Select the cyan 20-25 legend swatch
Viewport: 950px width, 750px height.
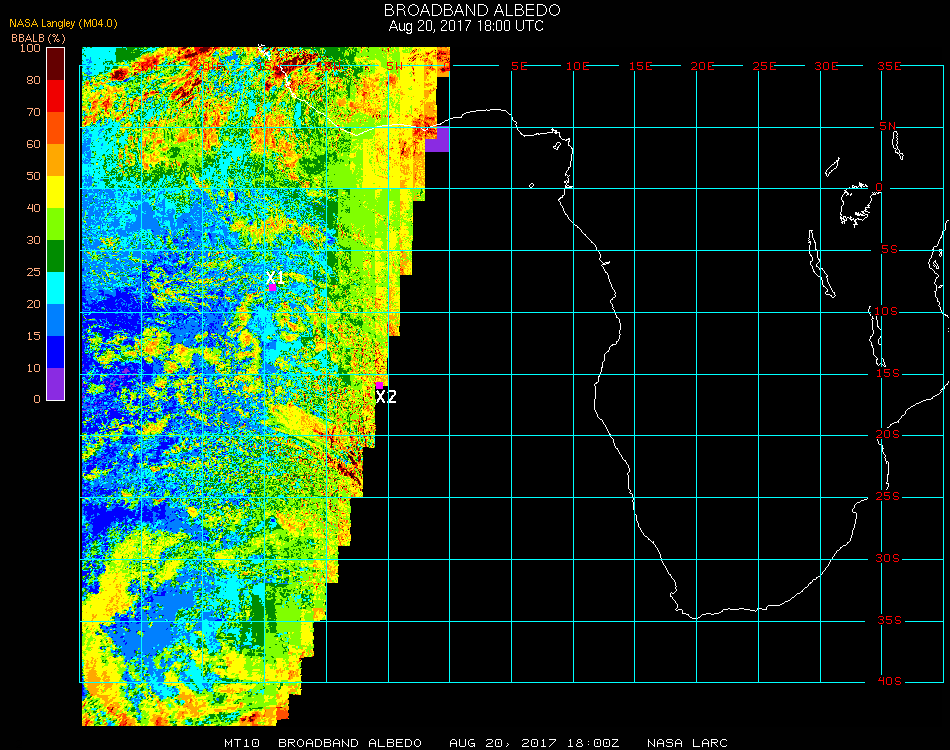(56, 288)
